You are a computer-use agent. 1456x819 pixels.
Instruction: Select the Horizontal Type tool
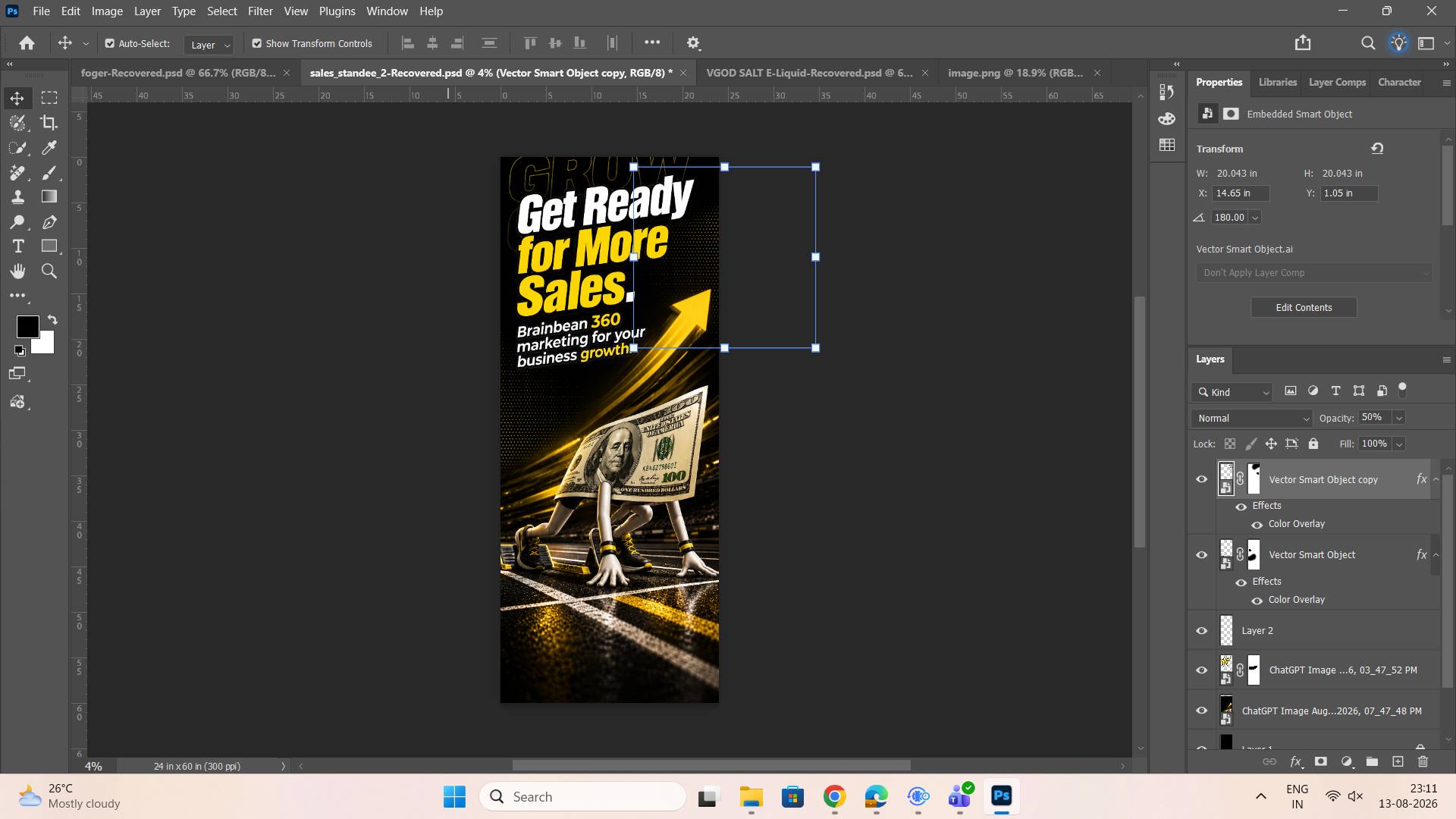18,246
